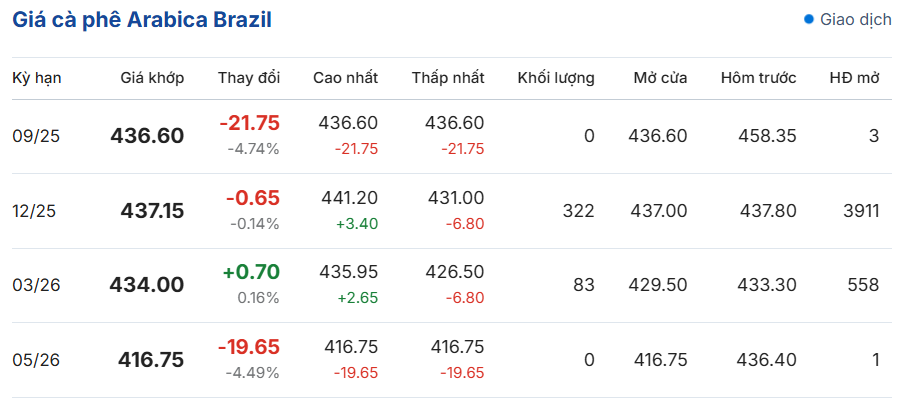
Task: Select the "Thay đổi" column header
Action: coord(249,78)
